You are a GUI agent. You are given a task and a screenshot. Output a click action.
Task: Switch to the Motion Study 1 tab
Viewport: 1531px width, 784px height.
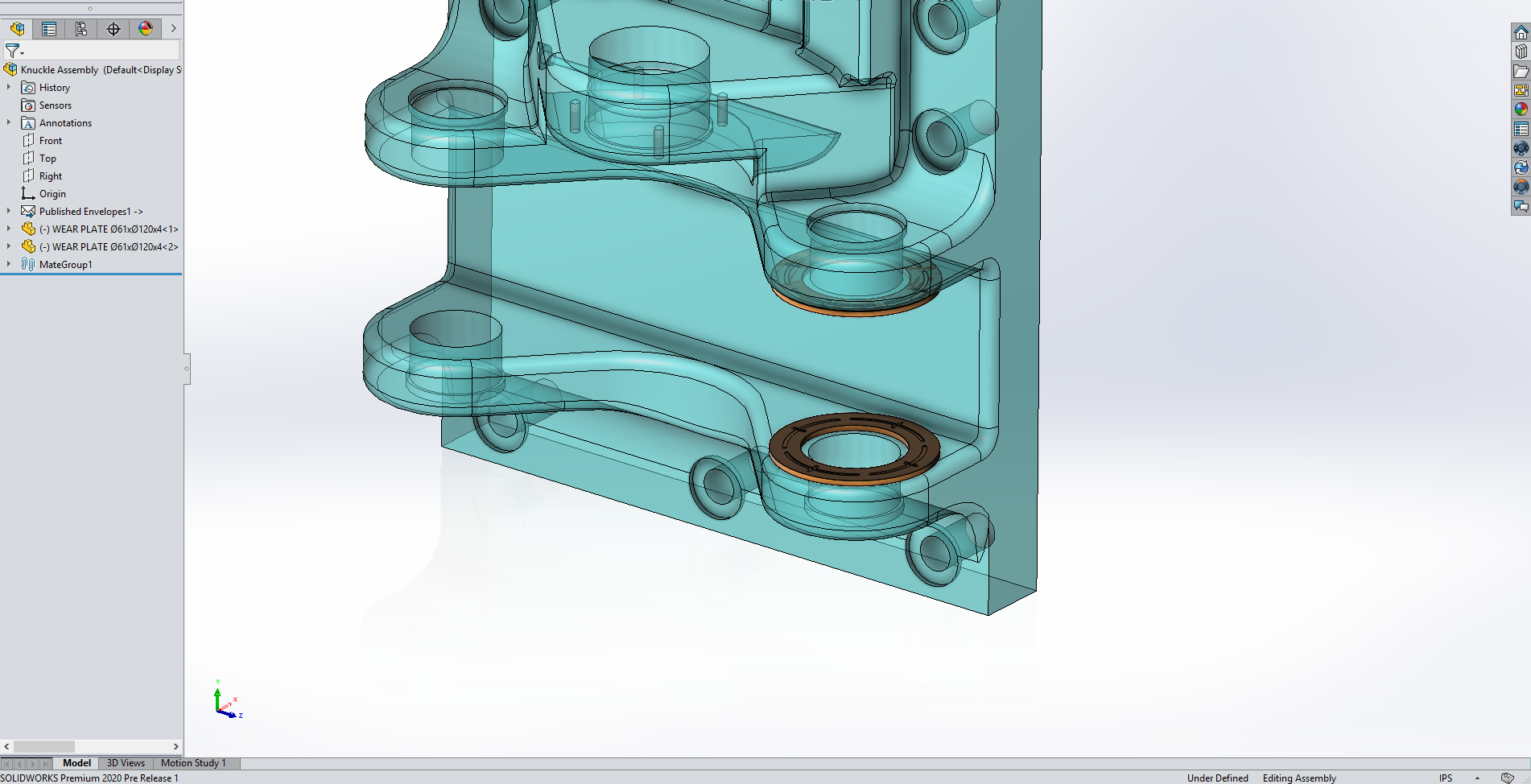193,762
